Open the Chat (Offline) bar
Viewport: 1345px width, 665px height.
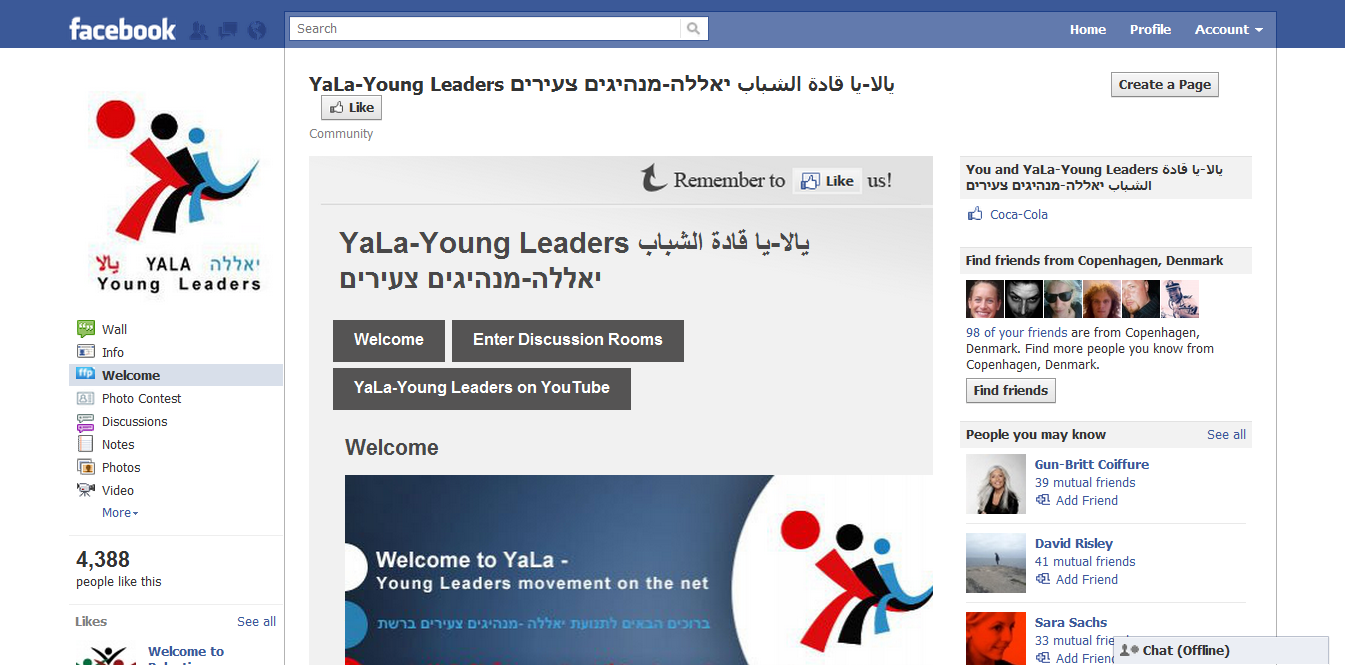tap(1220, 650)
